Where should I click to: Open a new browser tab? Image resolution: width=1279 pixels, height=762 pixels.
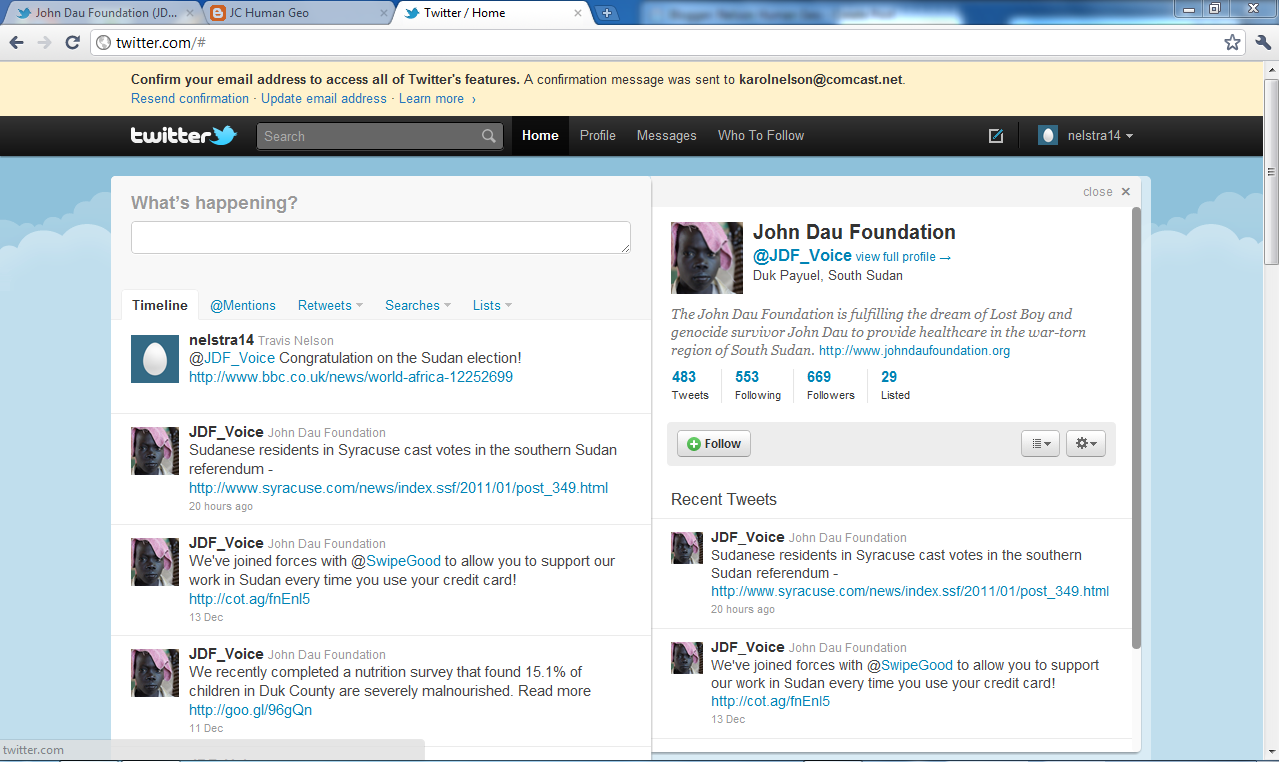pos(607,13)
